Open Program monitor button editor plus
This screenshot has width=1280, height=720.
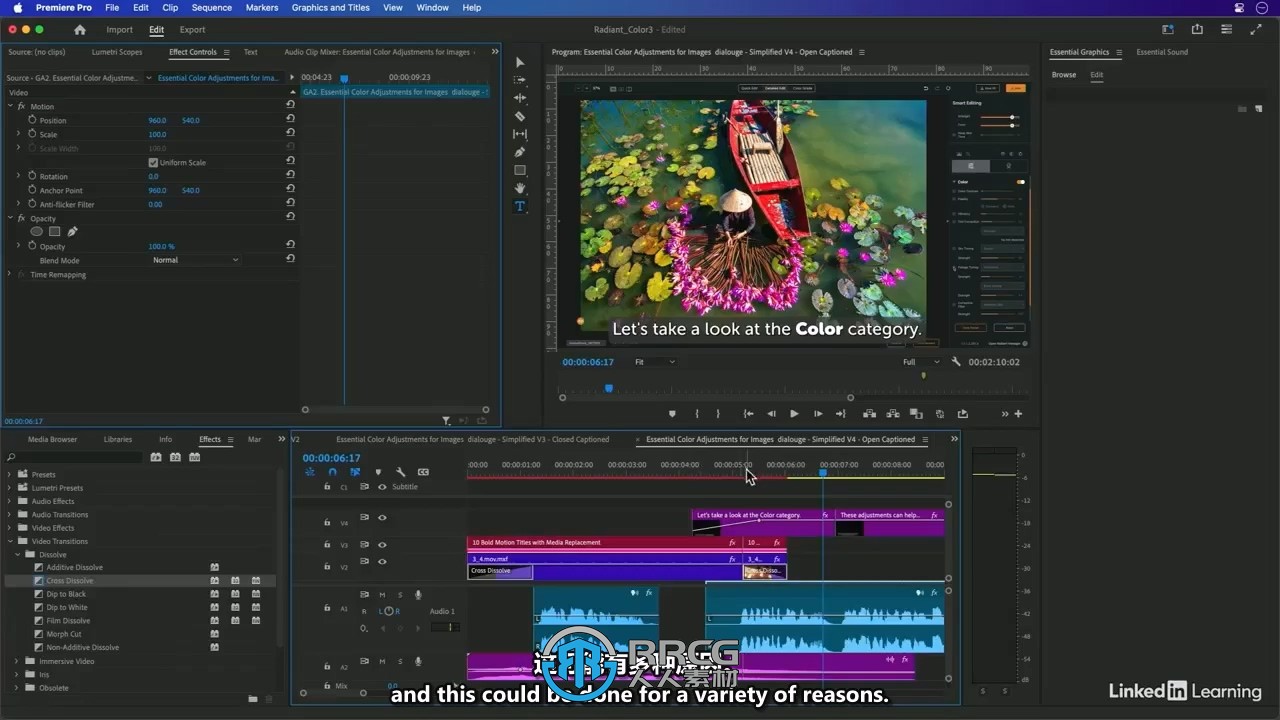pyautogui.click(x=1018, y=414)
